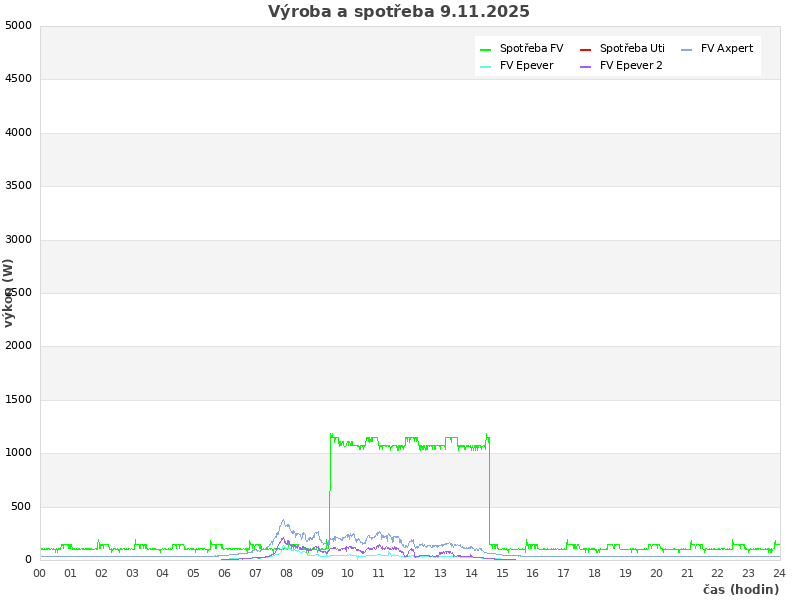Viewport: 800px width, 600px height.
Task: Select hour 00 on the time axis
Action: pos(40,573)
